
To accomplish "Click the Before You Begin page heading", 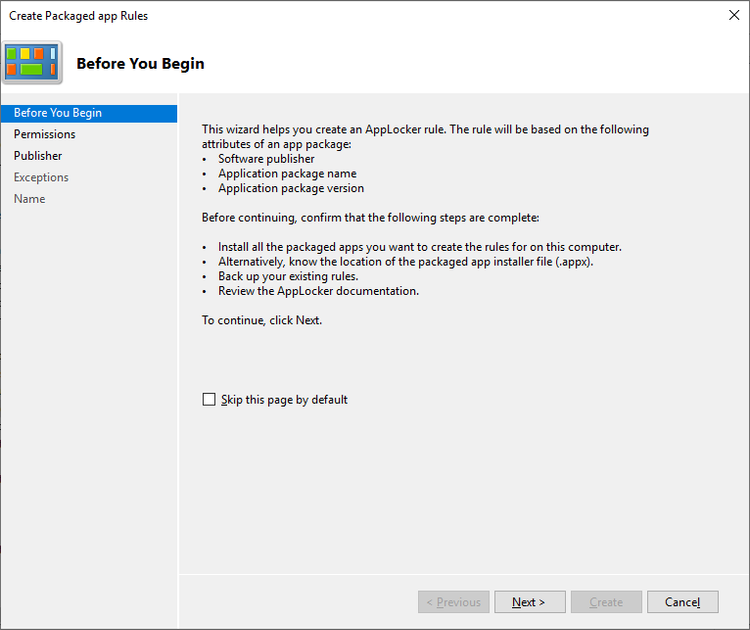I will [x=140, y=63].
